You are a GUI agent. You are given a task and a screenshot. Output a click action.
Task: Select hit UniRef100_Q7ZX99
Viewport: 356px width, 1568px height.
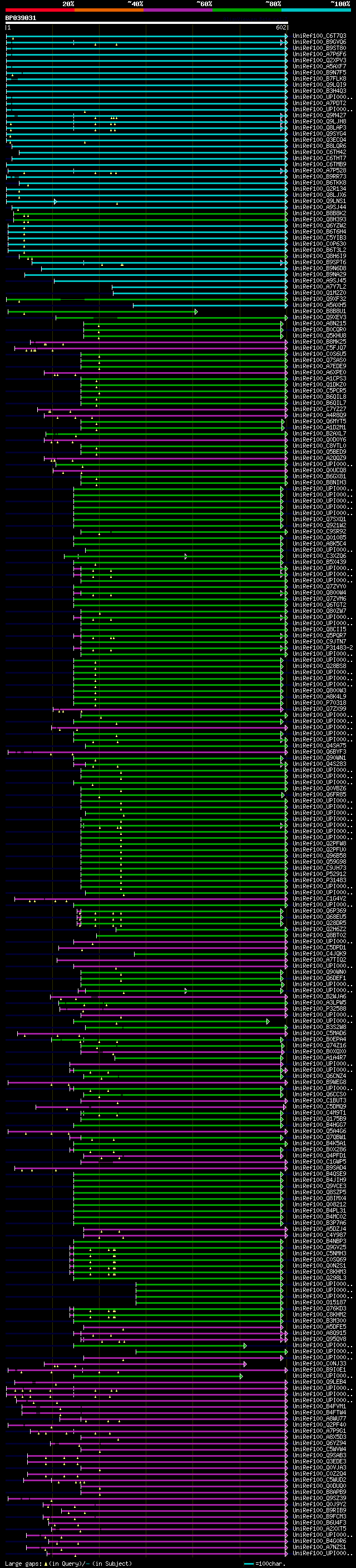[x=319, y=709]
